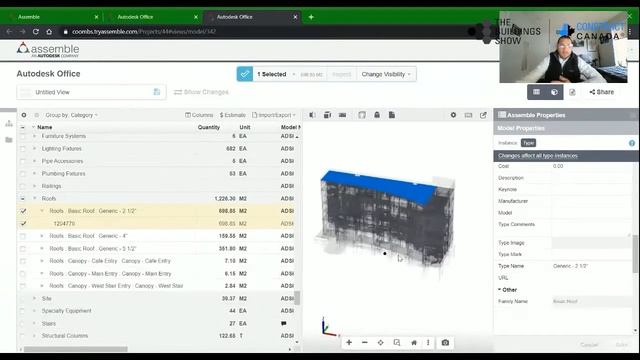Screen dimensions: 640x360
Task: Open viewer settings gear icon
Action: pyautogui.click(x=453, y=115)
